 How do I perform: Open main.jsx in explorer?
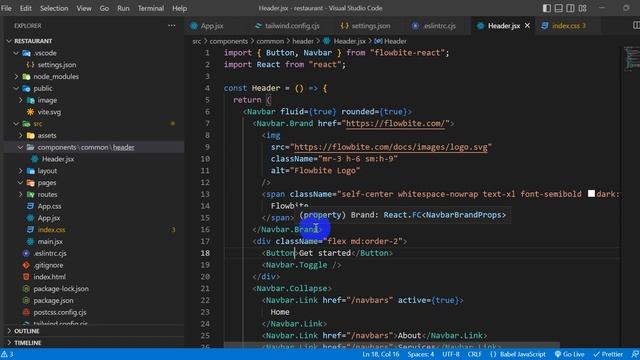coord(50,242)
